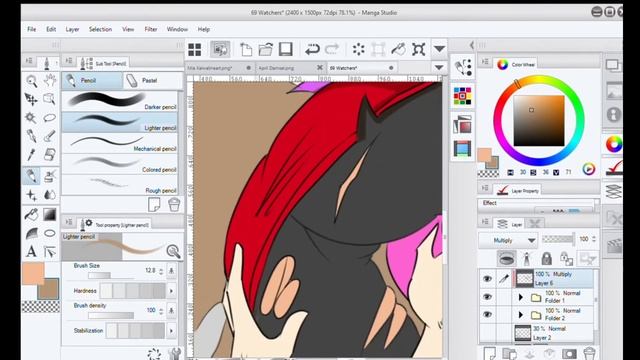Select the Gradient tool
This screenshot has width=640, height=360.
pyautogui.click(x=50, y=214)
